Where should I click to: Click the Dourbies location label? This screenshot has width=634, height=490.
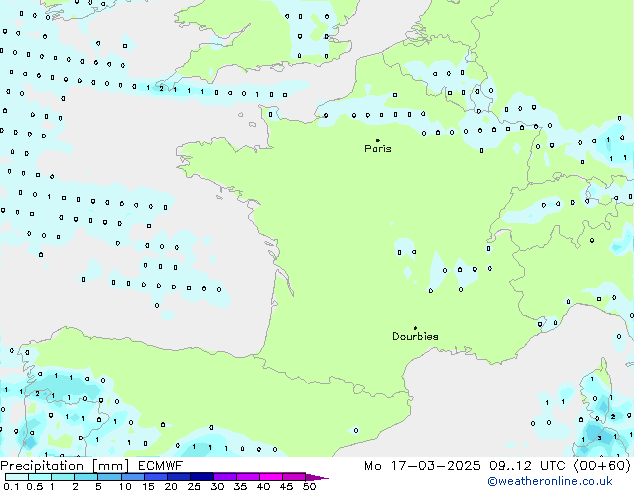click(415, 336)
